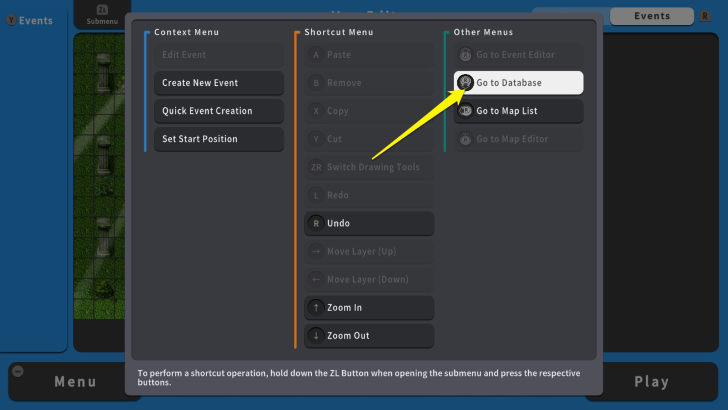Click the Submenu ZL indicator at the top
The width and height of the screenshot is (728, 410).
click(101, 15)
